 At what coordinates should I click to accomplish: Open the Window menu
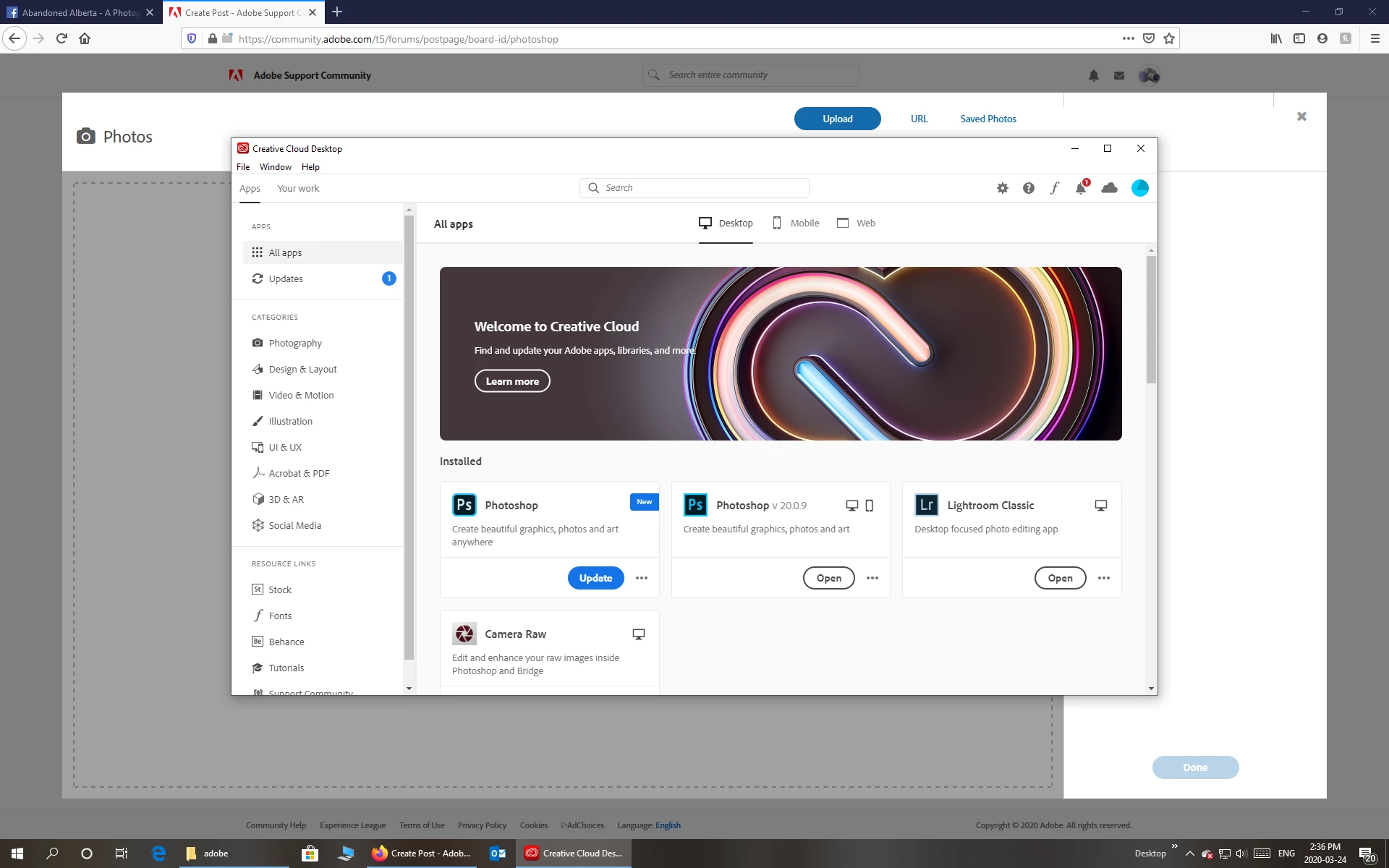(x=275, y=167)
